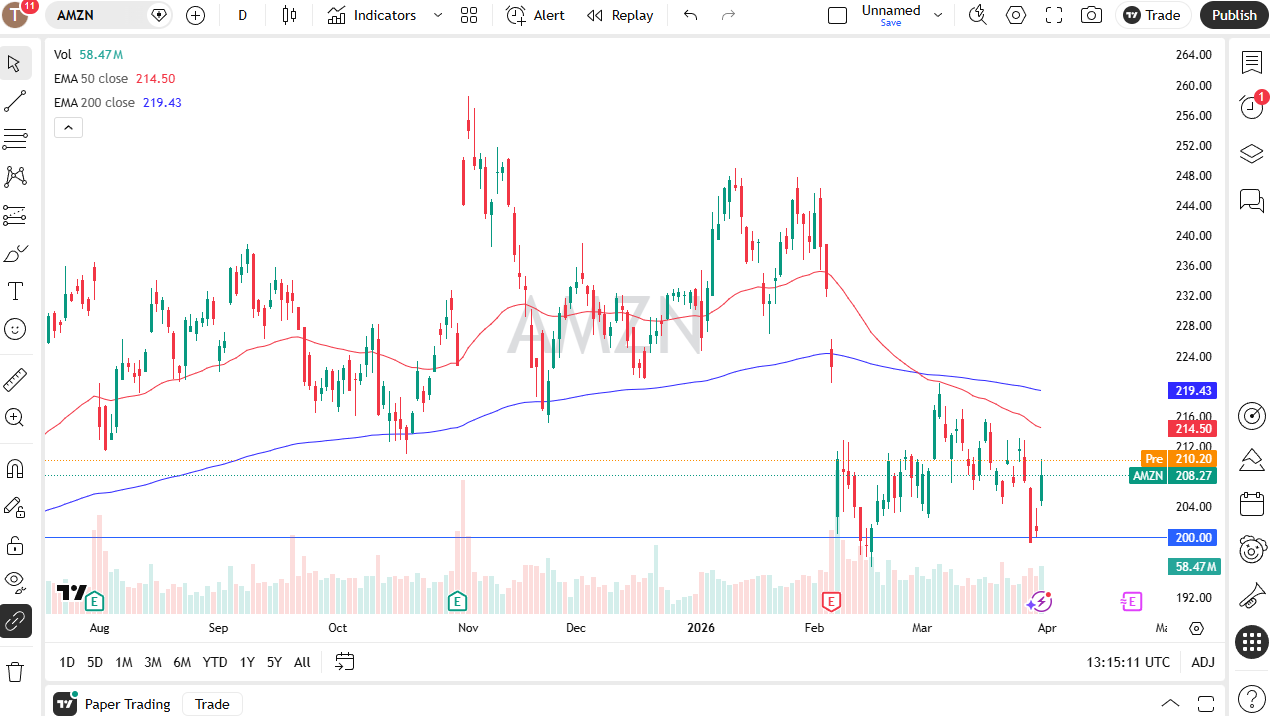Click the top-bar Trade button
This screenshot has height=716, width=1270.
(x=1152, y=15)
